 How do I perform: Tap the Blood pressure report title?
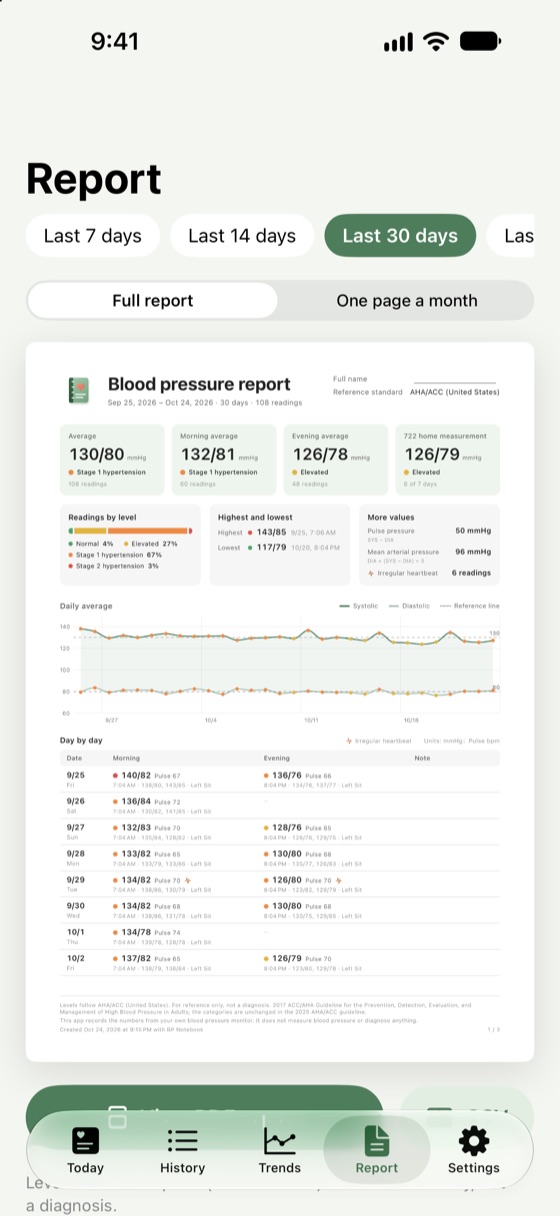pyautogui.click(x=199, y=384)
